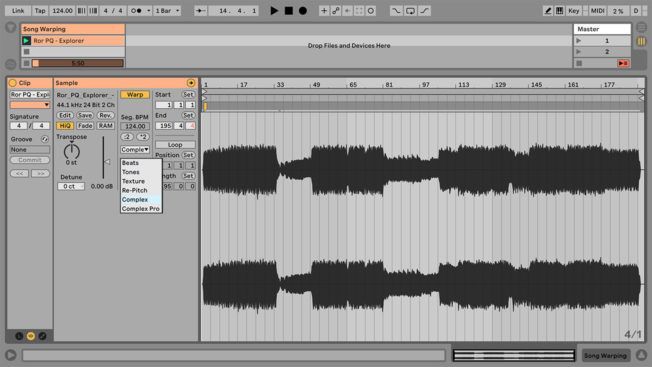Image resolution: width=652 pixels, height=367 pixels.
Task: Click the Start Set button
Action: click(x=188, y=95)
